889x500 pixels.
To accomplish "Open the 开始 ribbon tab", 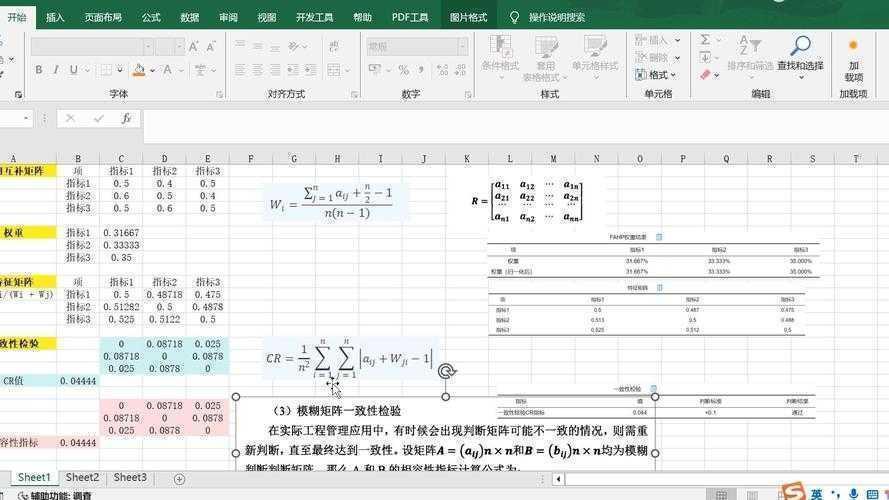I will 17,18.
